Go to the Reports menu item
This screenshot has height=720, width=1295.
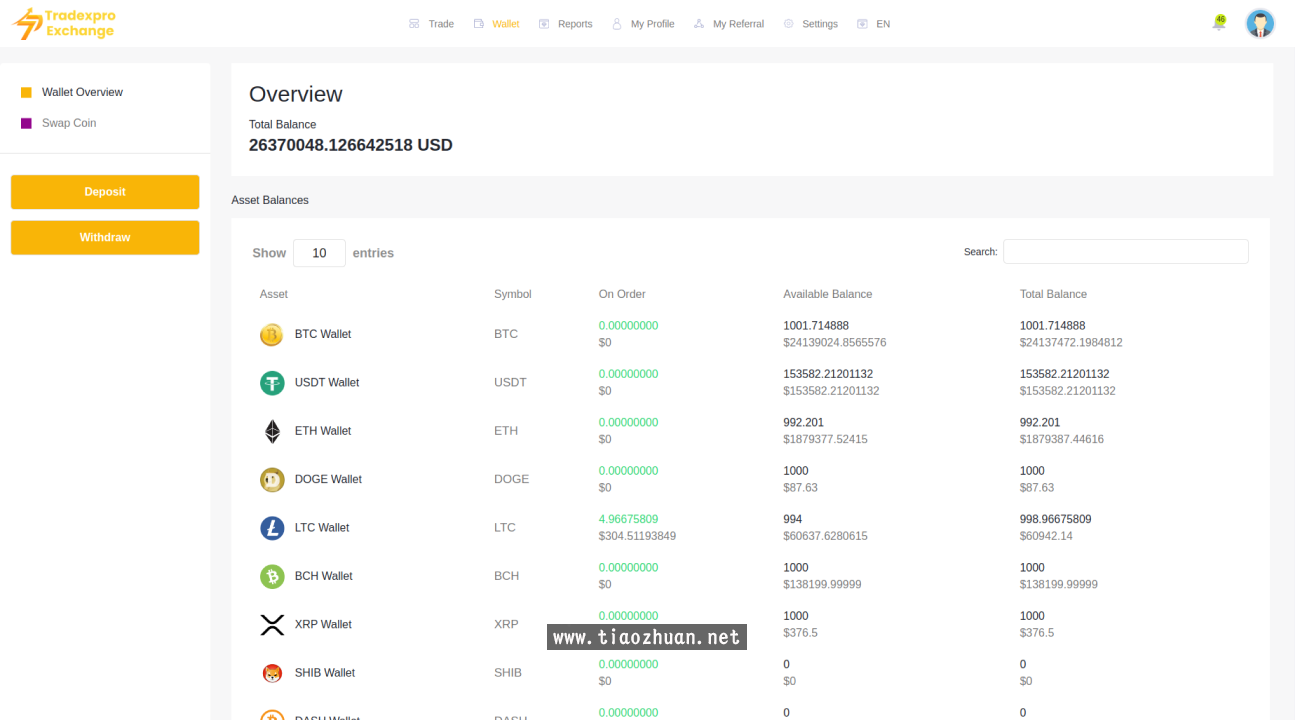[x=566, y=24]
